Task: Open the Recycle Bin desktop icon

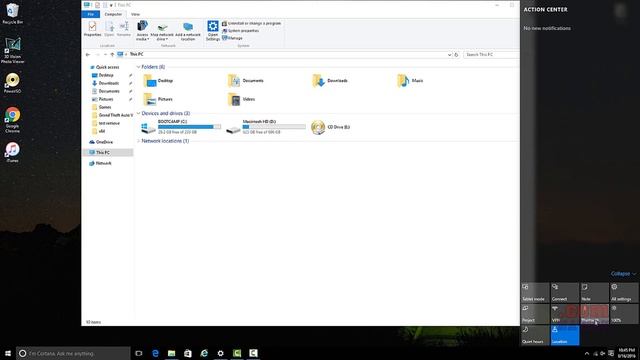Action: pyautogui.click(x=13, y=13)
